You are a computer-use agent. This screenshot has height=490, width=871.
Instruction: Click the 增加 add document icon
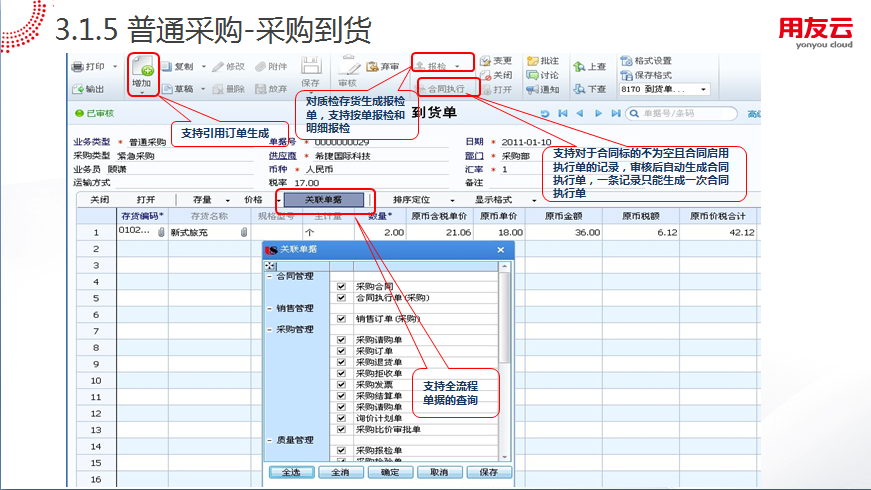(x=142, y=67)
